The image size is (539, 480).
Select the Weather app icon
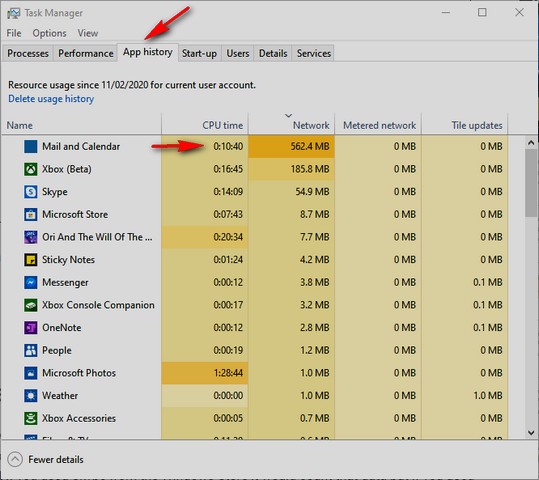(x=31, y=396)
